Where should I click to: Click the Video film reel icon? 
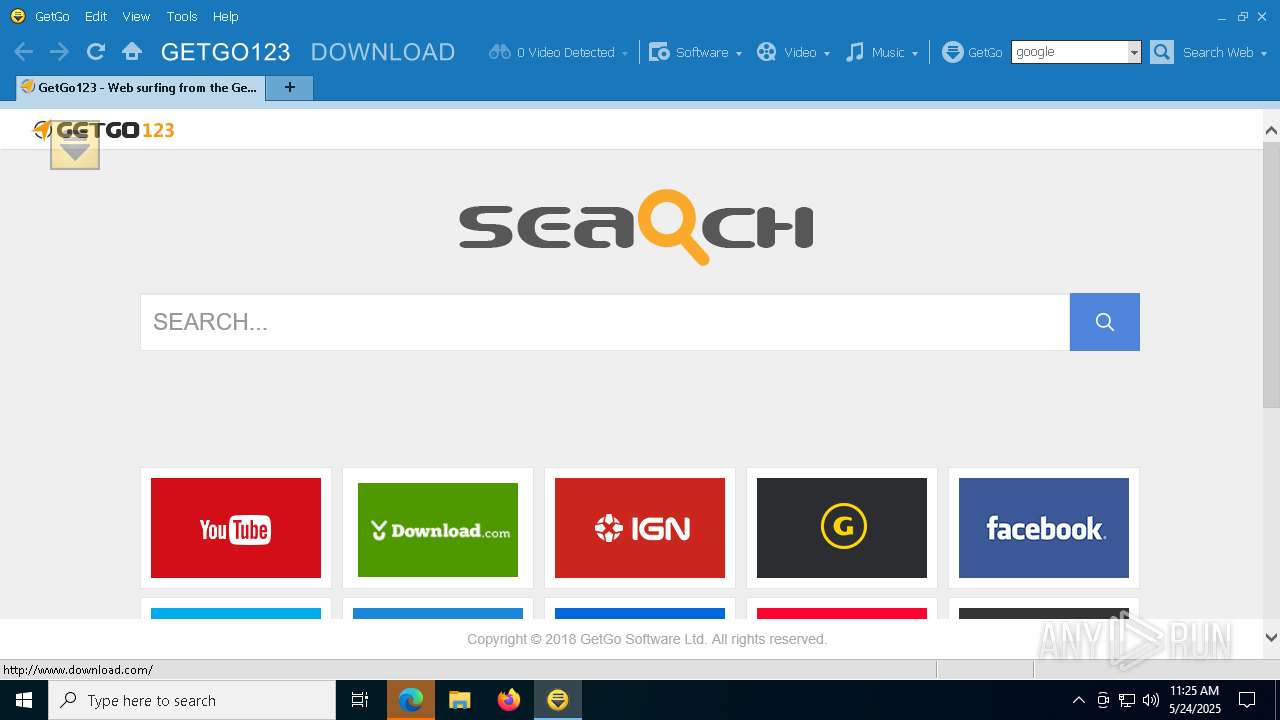click(x=767, y=52)
